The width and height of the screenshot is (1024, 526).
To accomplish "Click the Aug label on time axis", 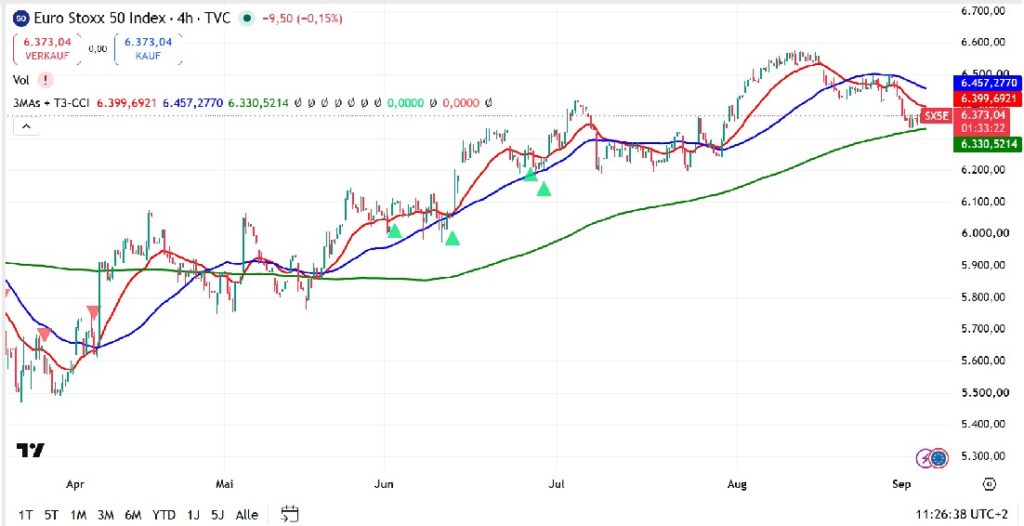I will point(737,485).
